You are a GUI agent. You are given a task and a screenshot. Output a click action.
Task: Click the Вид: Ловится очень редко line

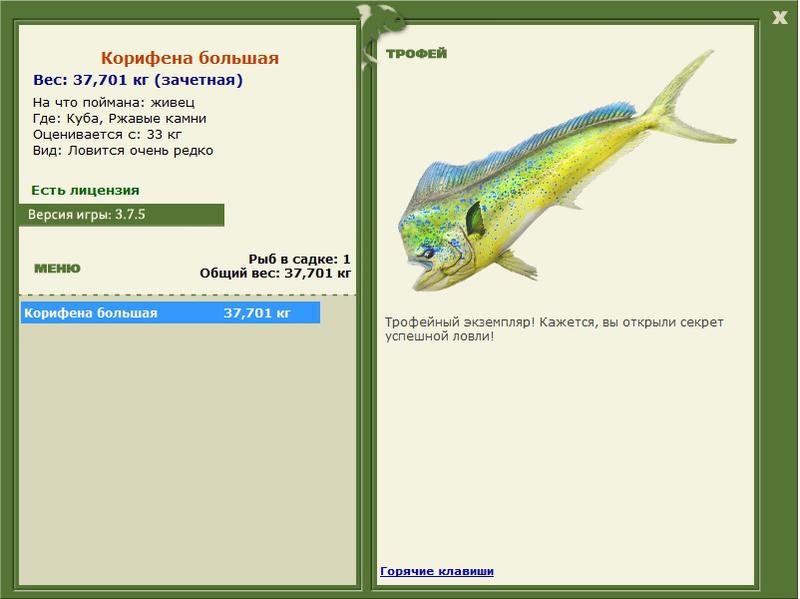(x=123, y=150)
